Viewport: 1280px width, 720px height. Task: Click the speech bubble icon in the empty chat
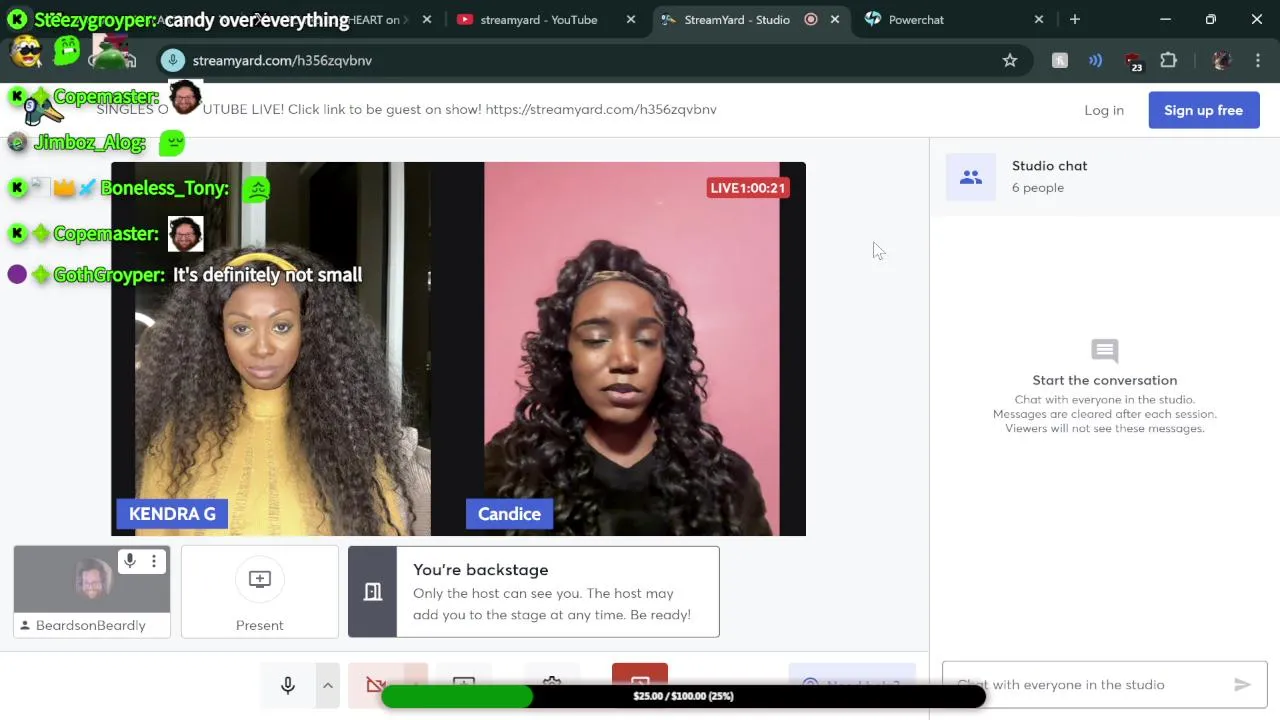click(x=1105, y=351)
